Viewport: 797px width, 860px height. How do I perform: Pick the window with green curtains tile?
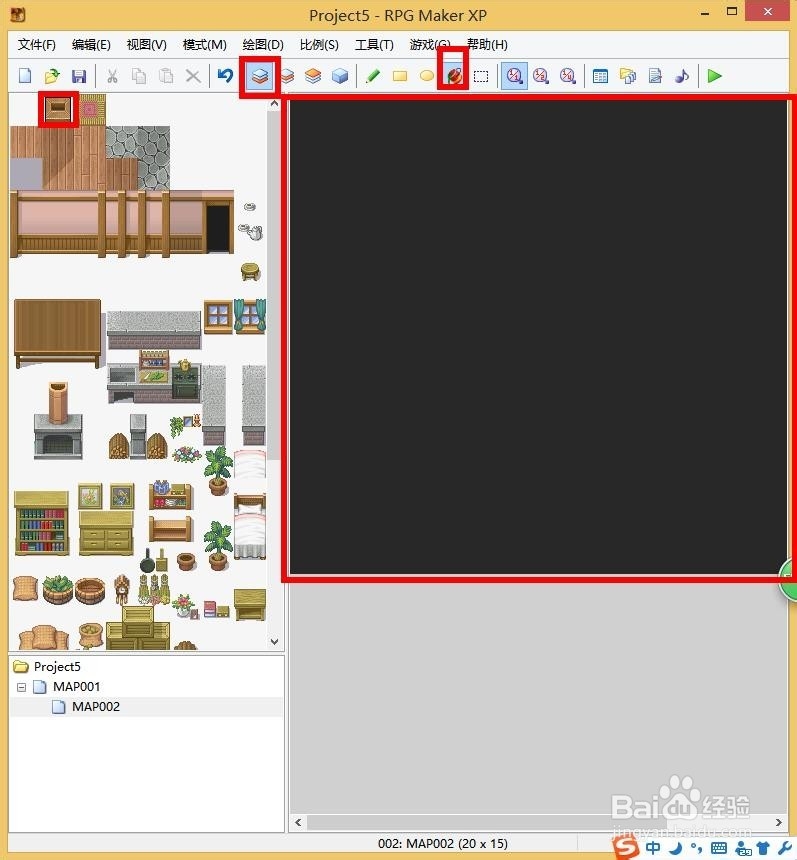coord(250,316)
